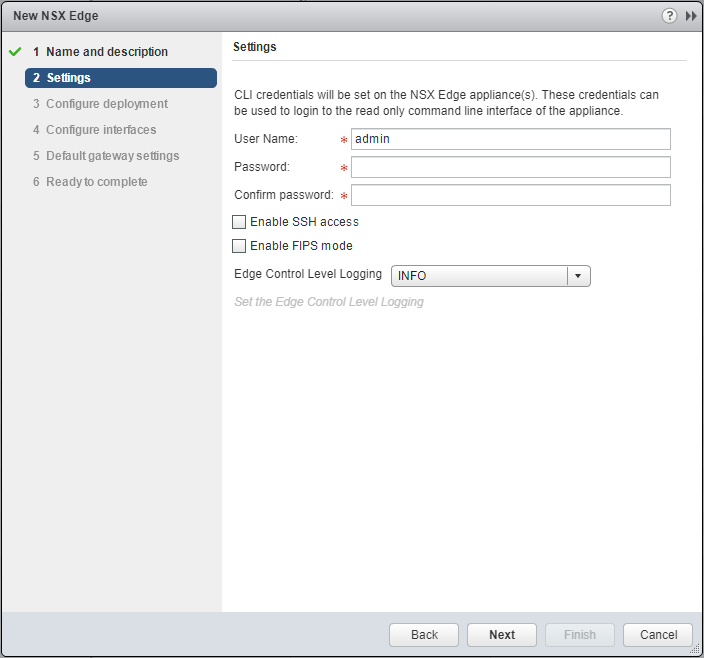
Task: Go to step 1 Name and description
Action: point(106,52)
